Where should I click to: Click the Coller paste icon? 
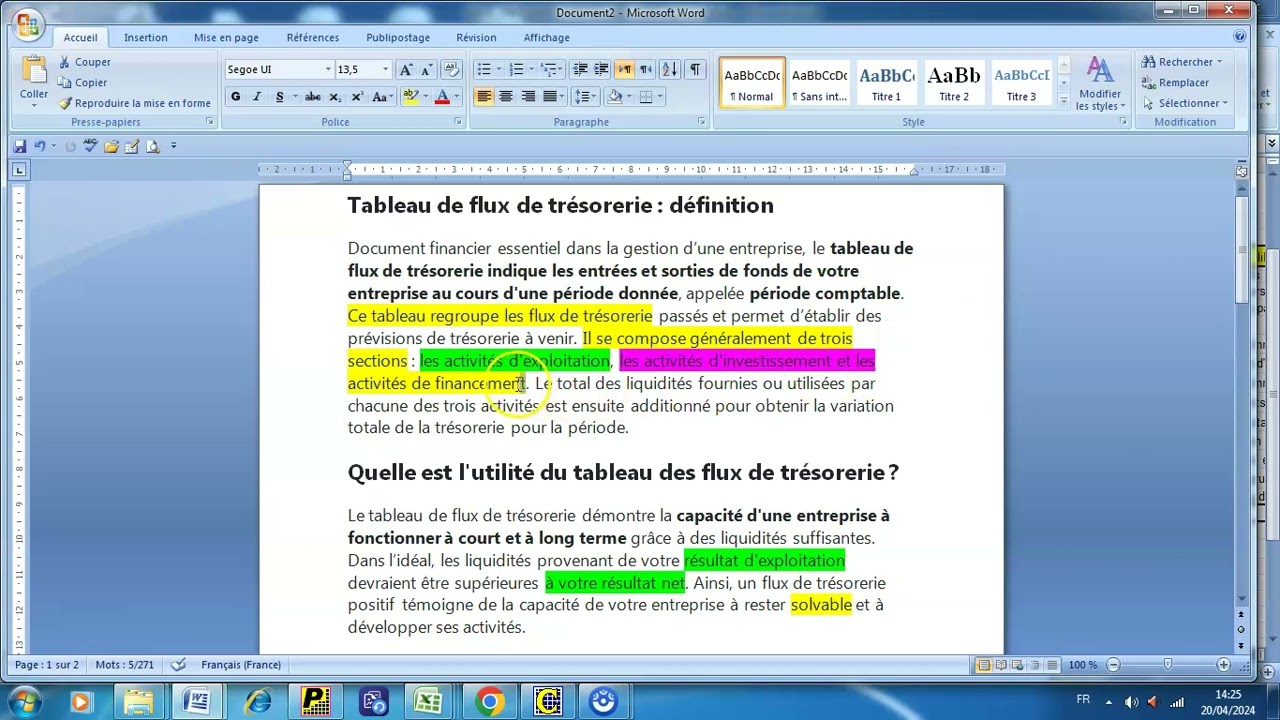pos(34,70)
